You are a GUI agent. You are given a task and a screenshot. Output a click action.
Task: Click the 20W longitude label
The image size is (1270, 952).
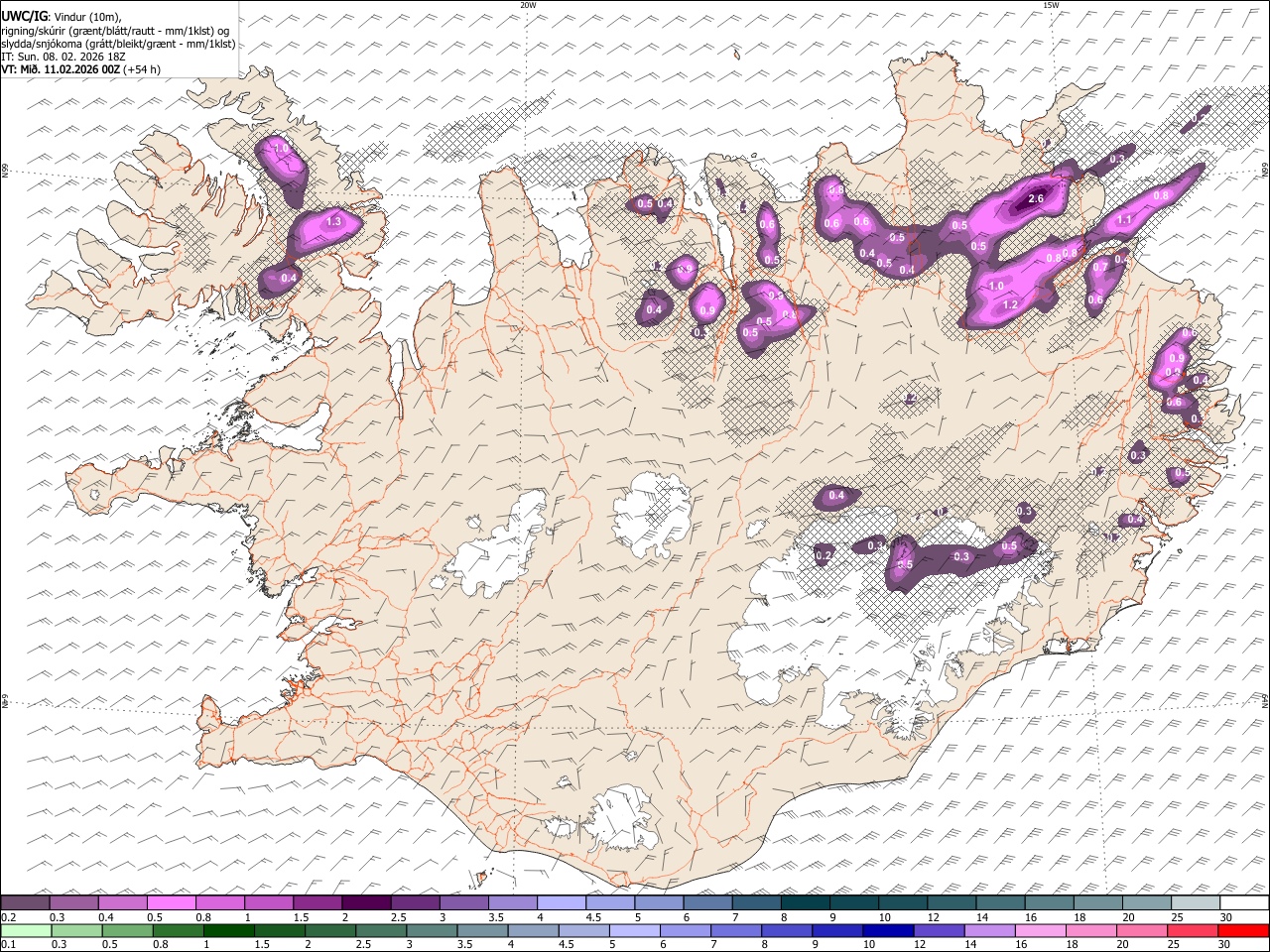point(528,5)
